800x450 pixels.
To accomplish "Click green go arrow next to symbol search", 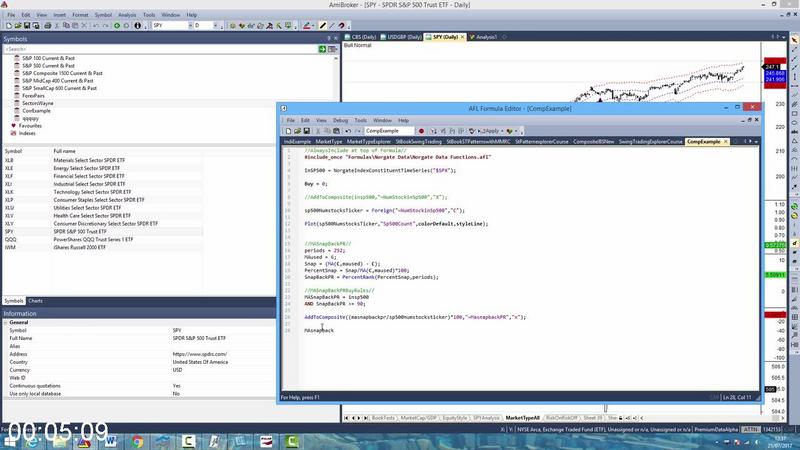I will (x=322, y=49).
